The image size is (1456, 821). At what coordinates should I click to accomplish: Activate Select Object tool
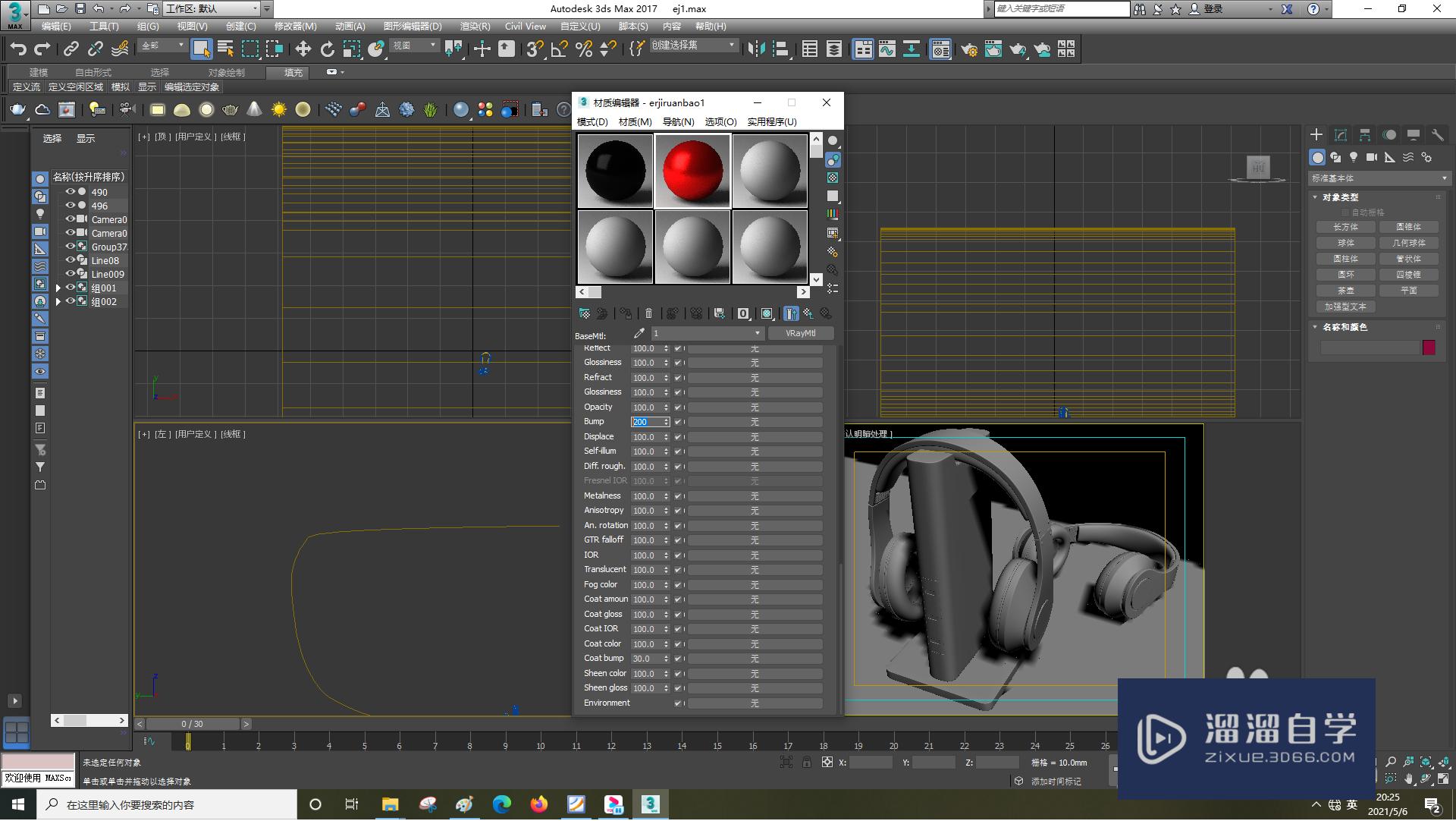pyautogui.click(x=201, y=49)
